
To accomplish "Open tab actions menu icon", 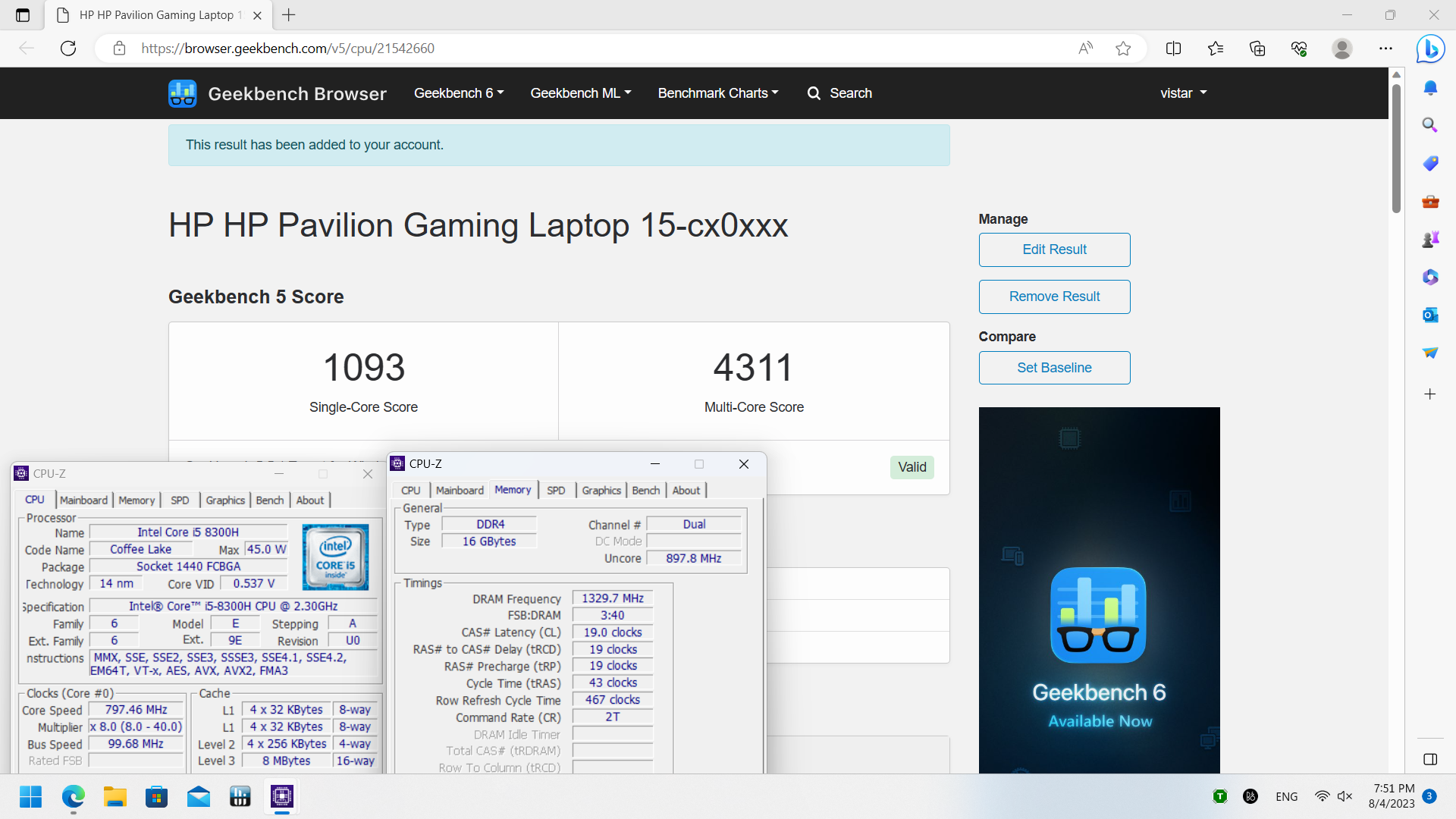I will 23,15.
